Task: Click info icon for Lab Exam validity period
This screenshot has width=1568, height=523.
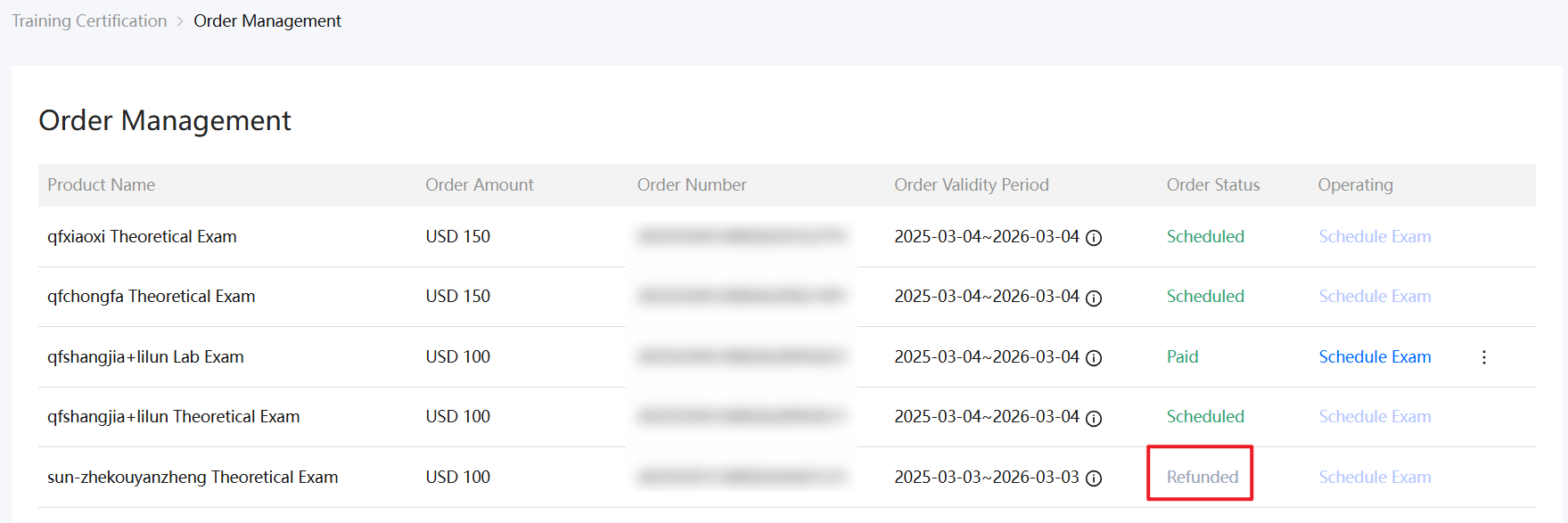Action: click(1094, 358)
